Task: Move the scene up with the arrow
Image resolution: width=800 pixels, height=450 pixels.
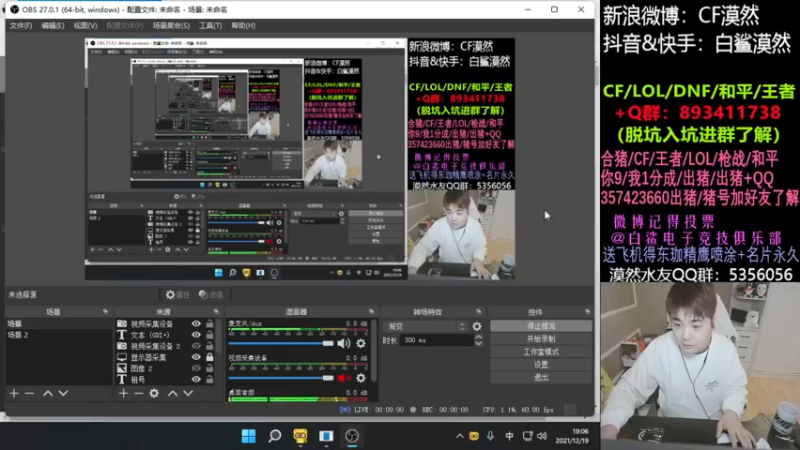Action: click(47, 393)
